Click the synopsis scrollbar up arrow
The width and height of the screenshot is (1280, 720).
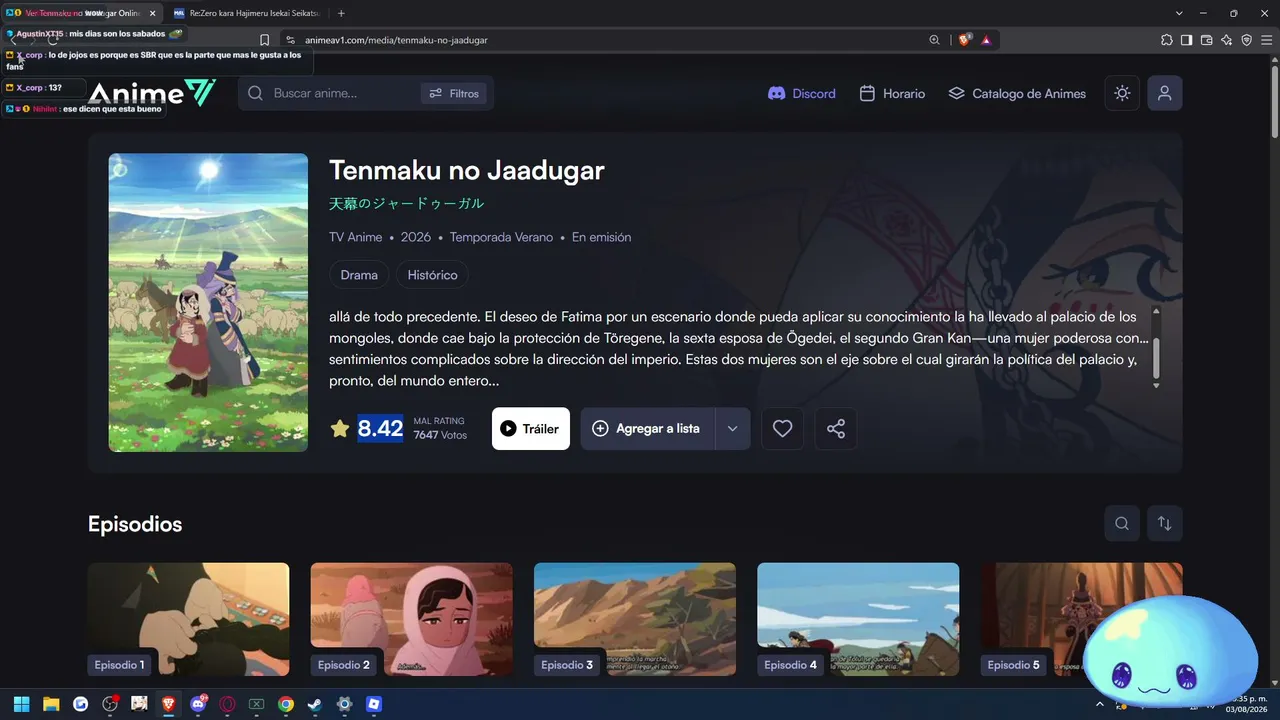tap(1157, 311)
